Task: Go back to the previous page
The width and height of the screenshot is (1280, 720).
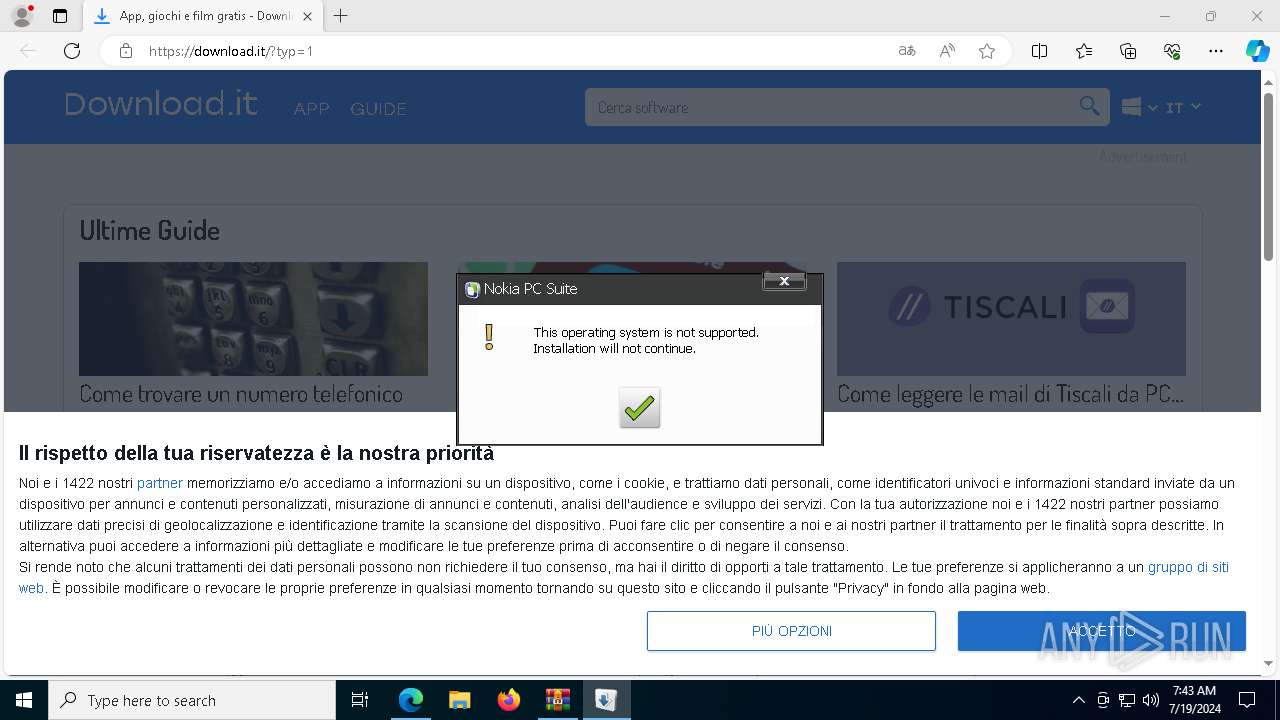Action: (x=28, y=51)
